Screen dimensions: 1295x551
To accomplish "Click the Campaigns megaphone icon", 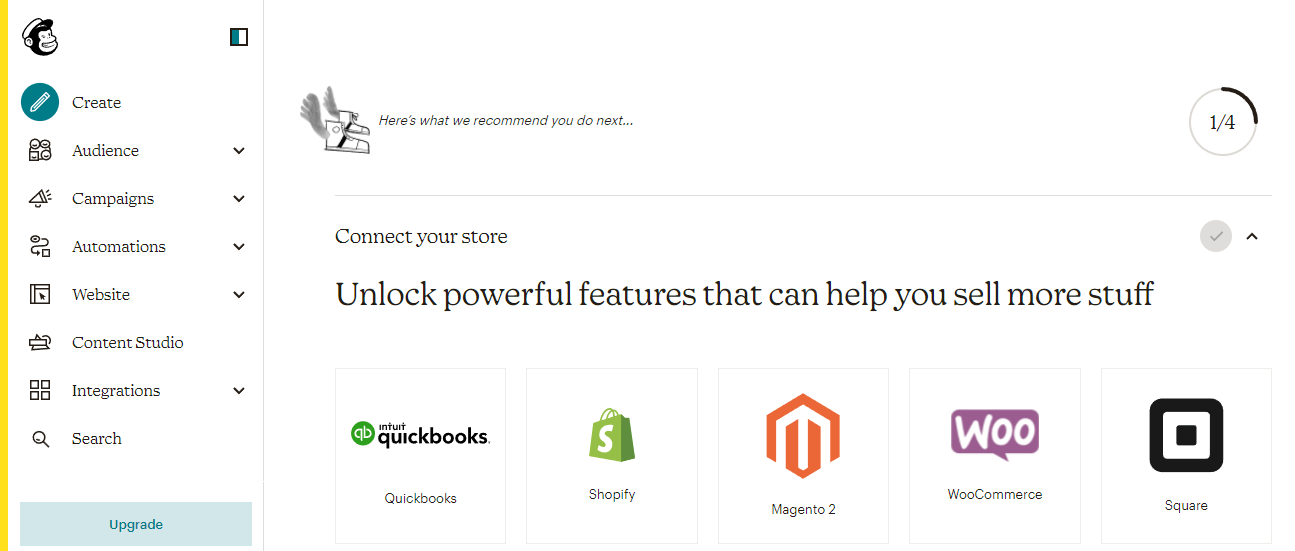I will (40, 199).
